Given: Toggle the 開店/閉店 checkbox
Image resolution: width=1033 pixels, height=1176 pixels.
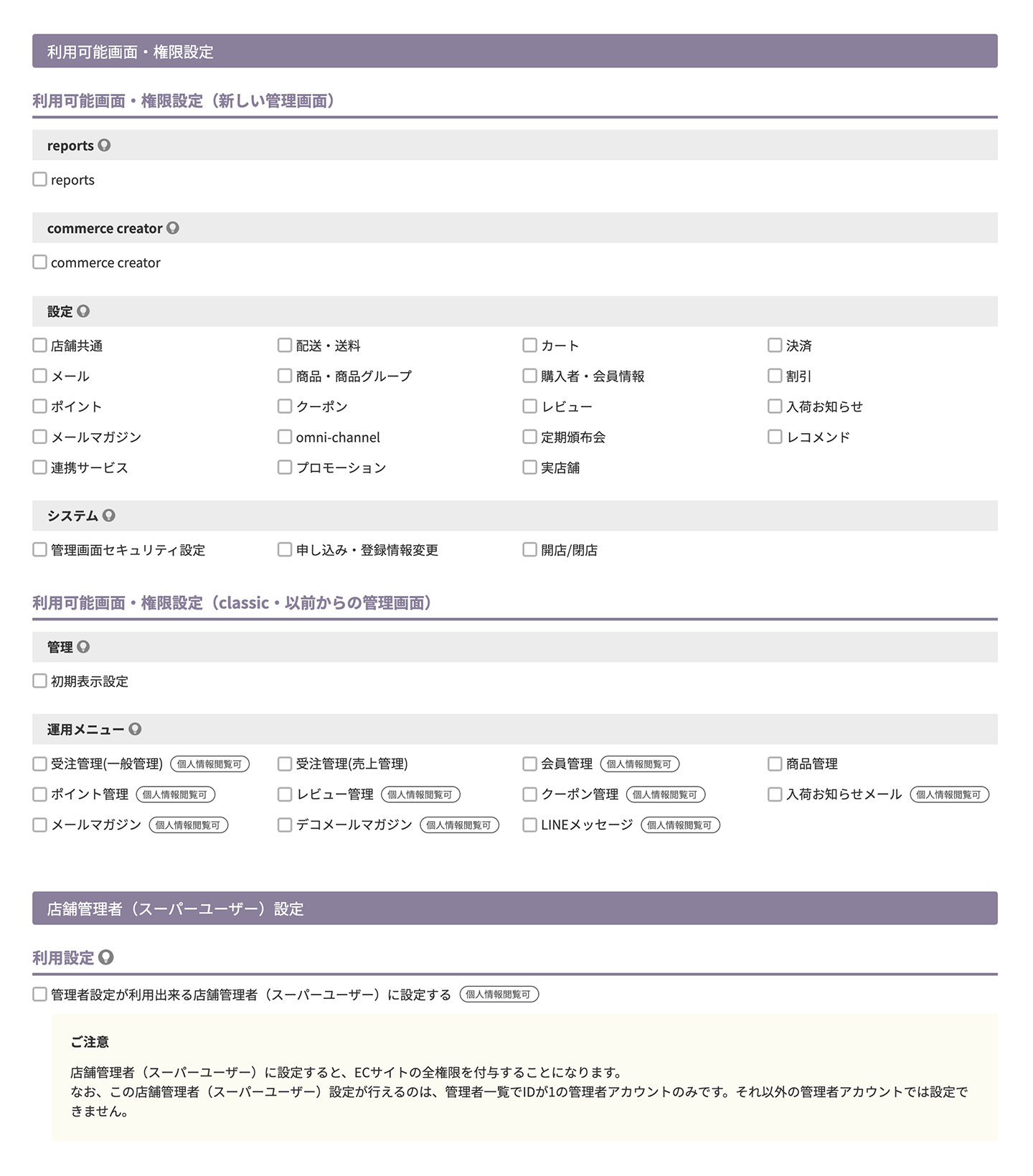Looking at the screenshot, I should click(x=530, y=550).
